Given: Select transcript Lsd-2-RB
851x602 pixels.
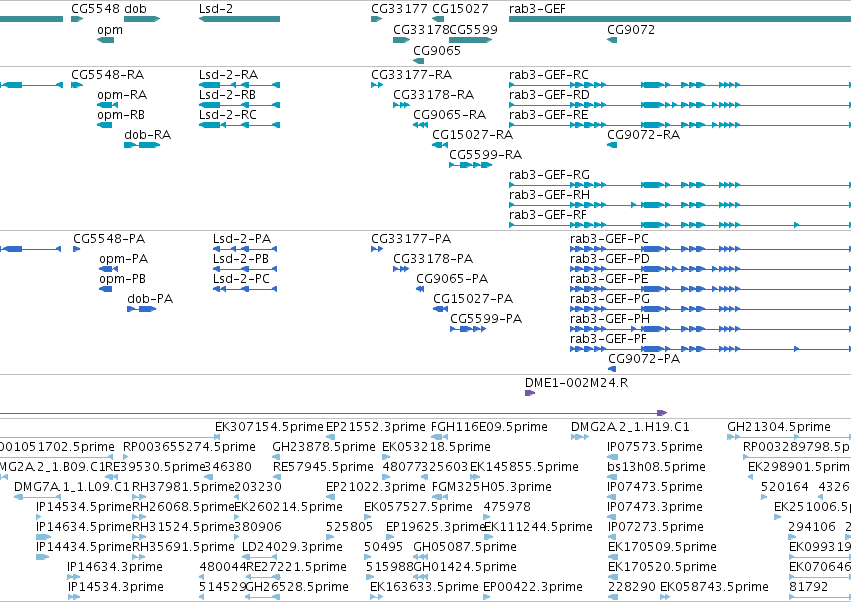Looking at the screenshot, I should pyautogui.click(x=227, y=95).
